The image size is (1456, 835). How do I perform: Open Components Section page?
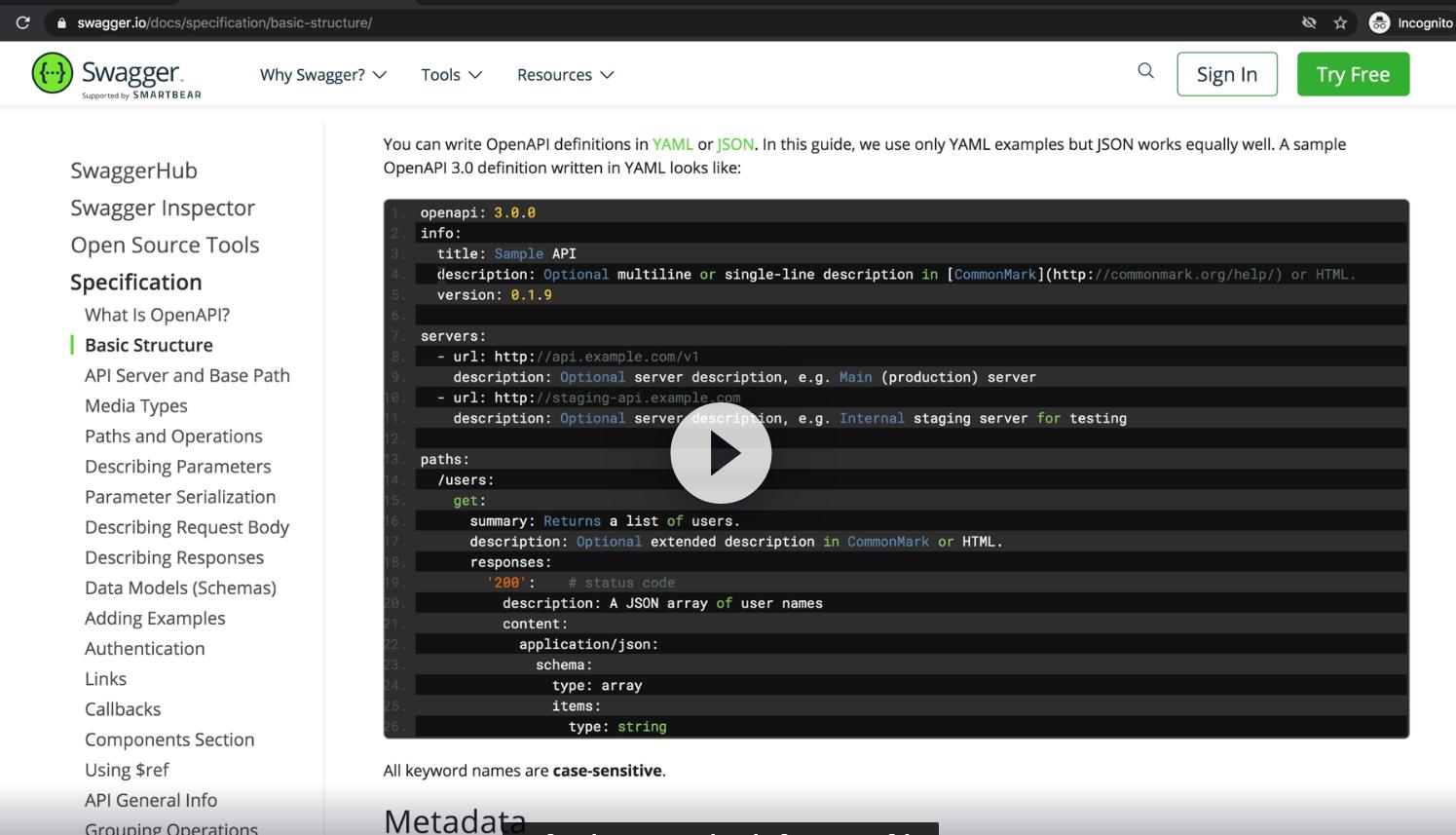point(169,740)
